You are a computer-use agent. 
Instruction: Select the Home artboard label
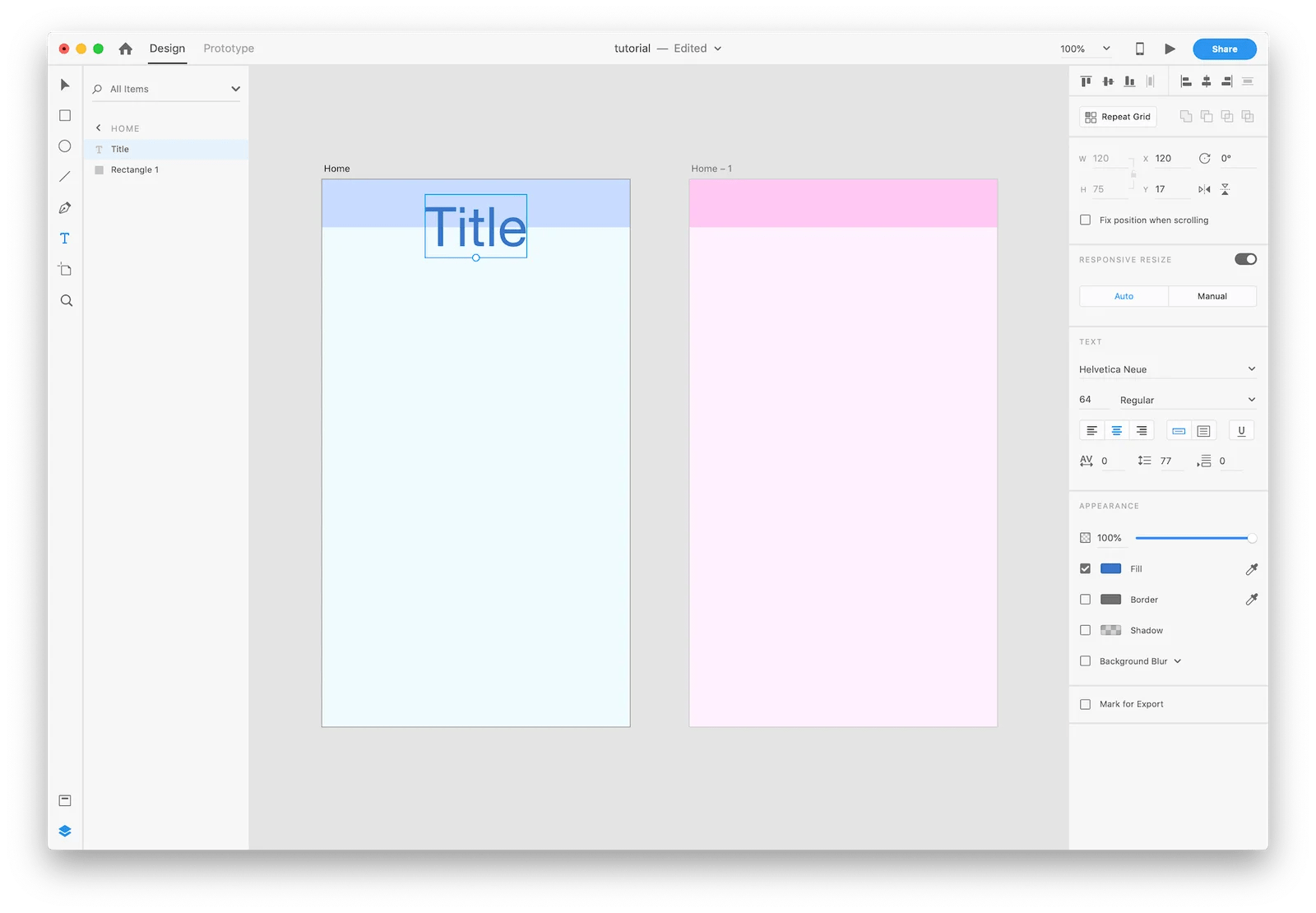tap(337, 169)
